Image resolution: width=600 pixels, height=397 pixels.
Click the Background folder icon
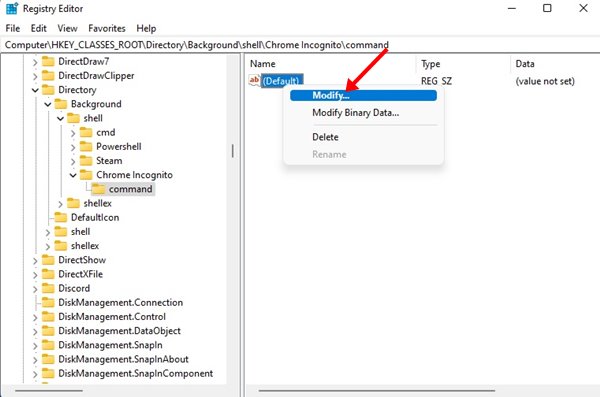[x=60, y=104]
